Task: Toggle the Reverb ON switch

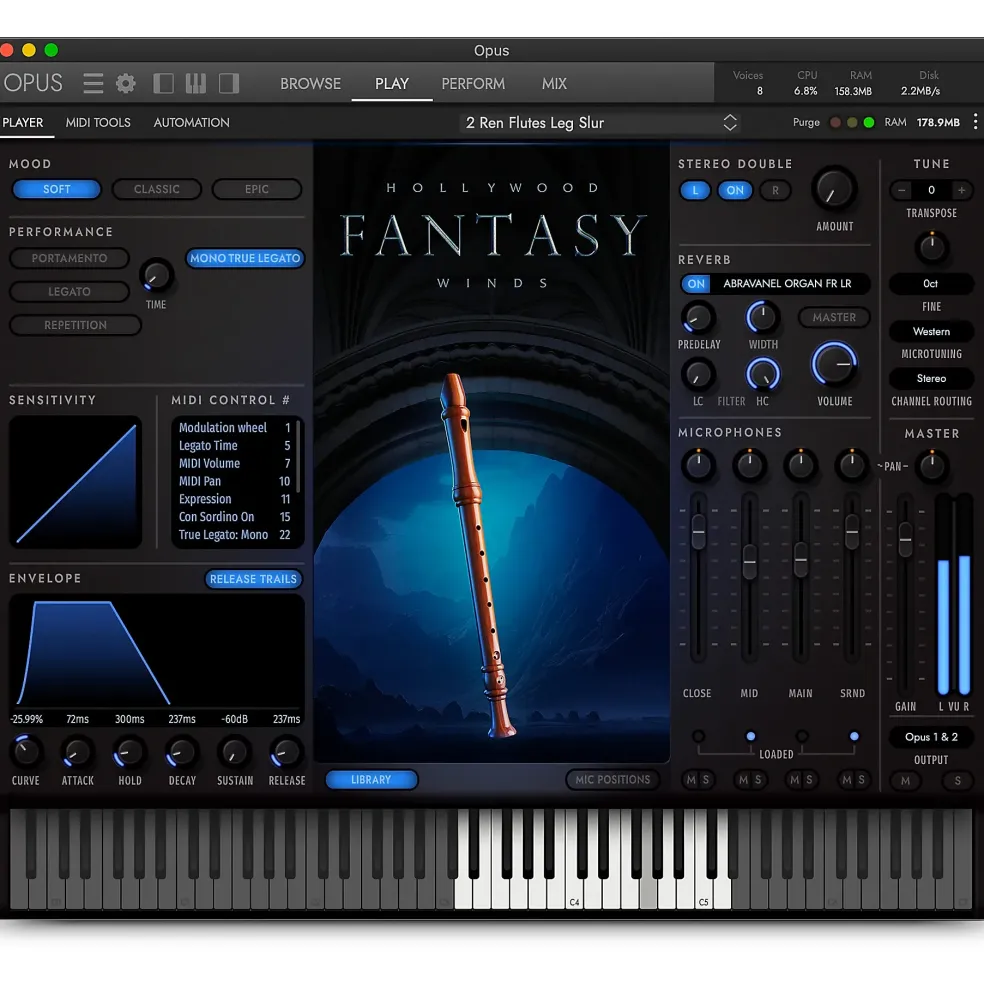Action: click(x=696, y=283)
